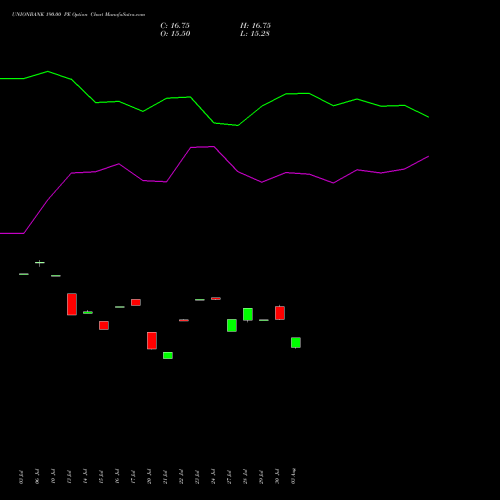The height and width of the screenshot is (500, 500).
Task: Click the high price value H: 16.75
Action: tap(255, 26)
